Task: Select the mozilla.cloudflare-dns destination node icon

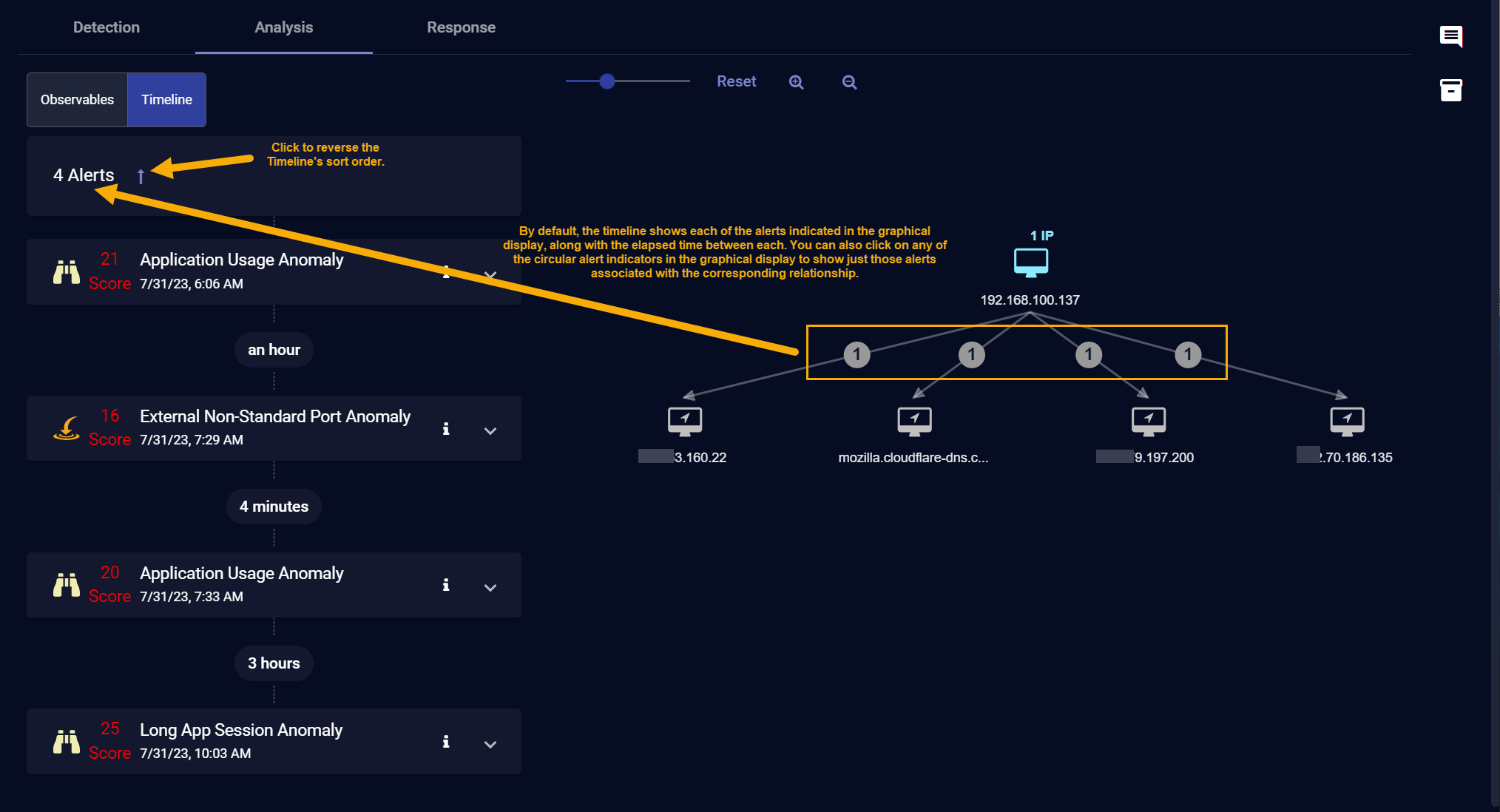Action: tap(914, 421)
